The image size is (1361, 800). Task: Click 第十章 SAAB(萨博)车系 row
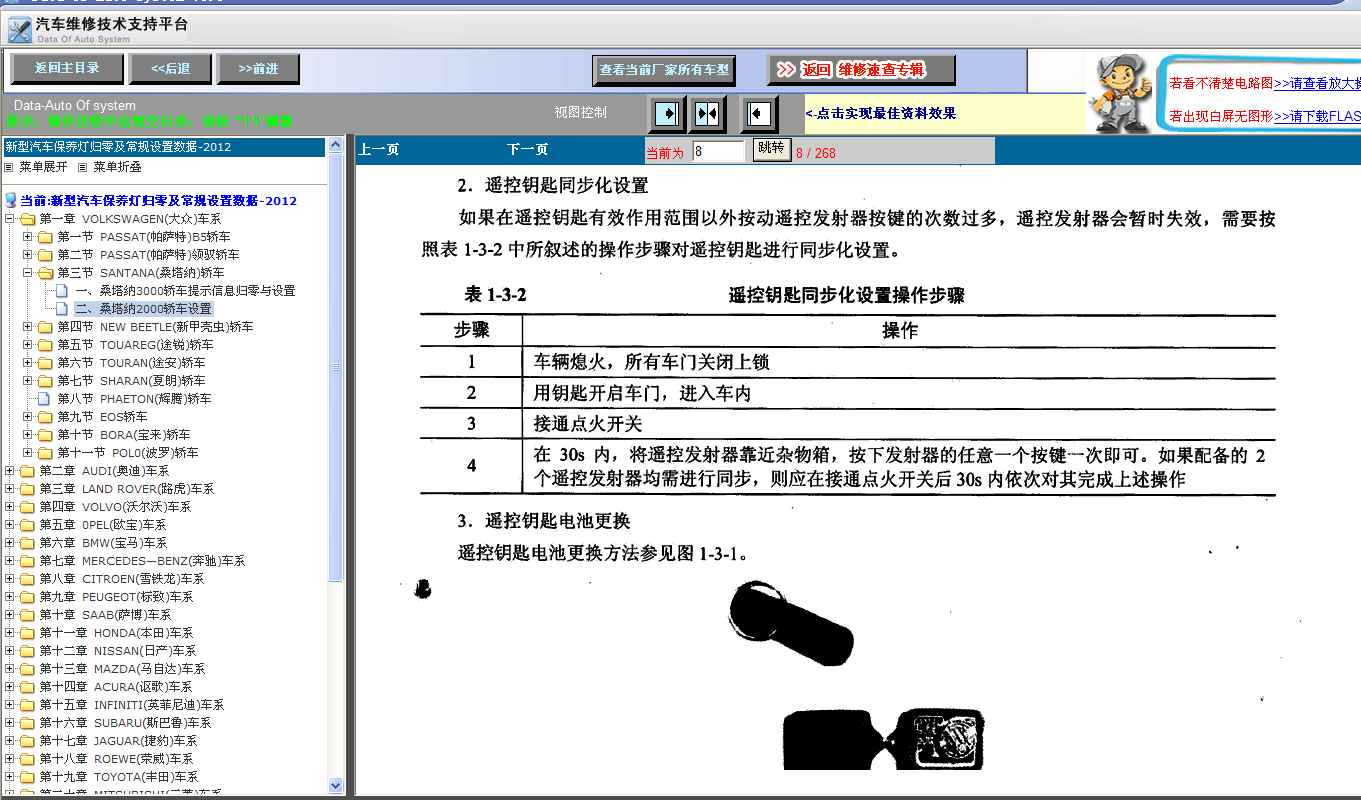[105, 615]
